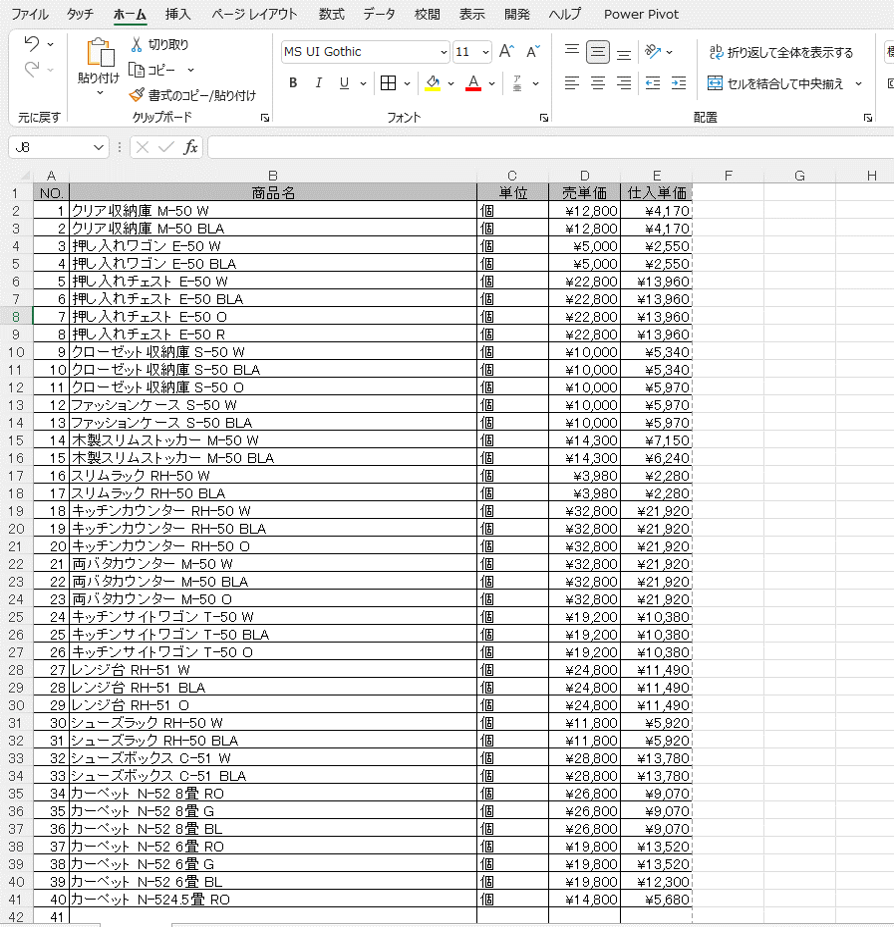This screenshot has width=894, height=927.
Task: Open the 挿入 (Insert) ribbon tab
Action: click(178, 14)
